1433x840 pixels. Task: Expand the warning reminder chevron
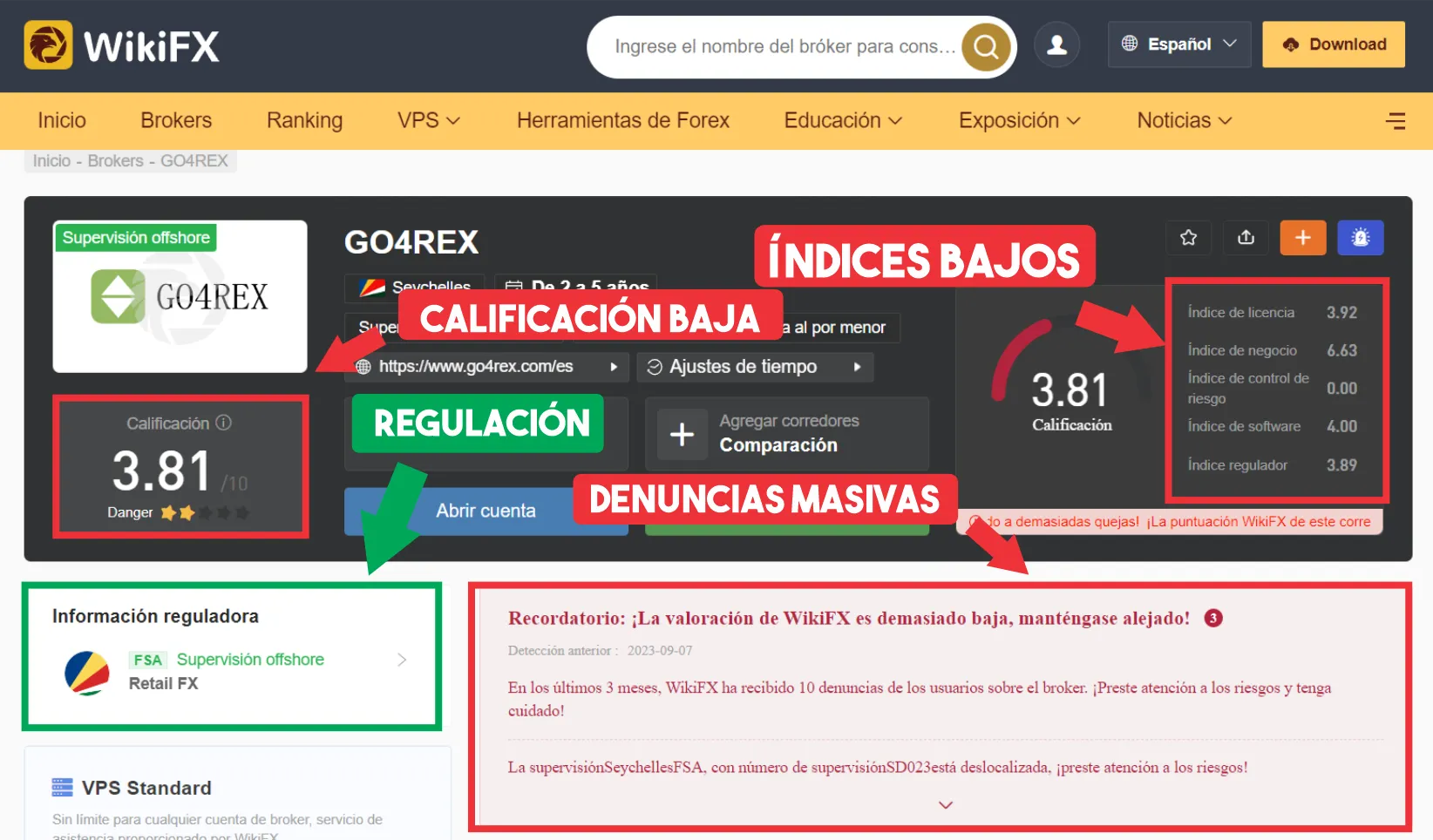pos(946,805)
